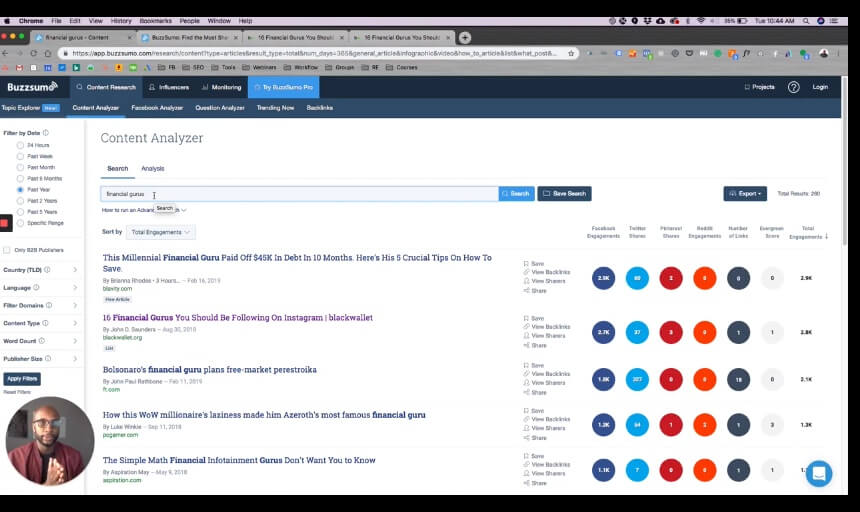Screen dimensions: 860x512
Task: Click info icon next to Country (TLD)
Action: pos(47,270)
